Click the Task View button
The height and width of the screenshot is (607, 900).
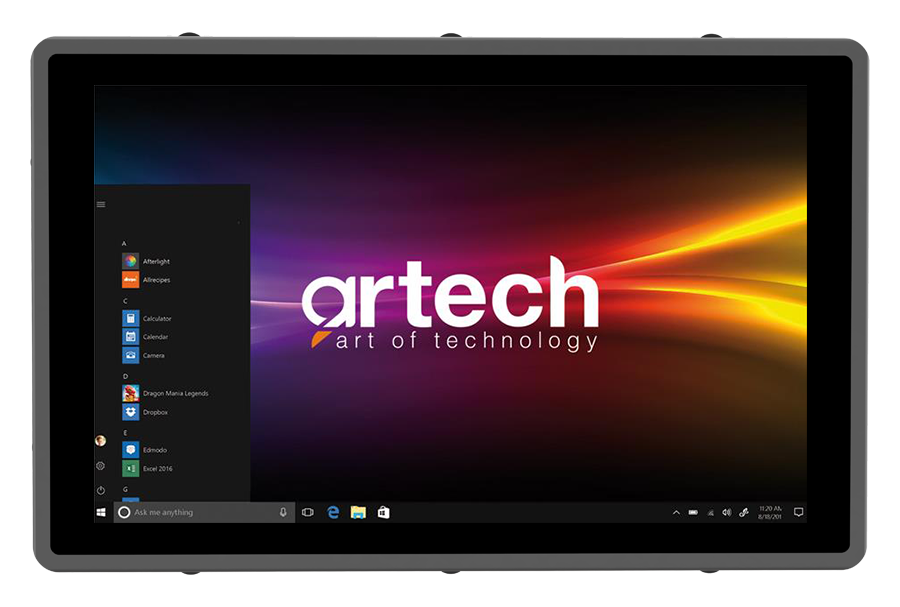(x=308, y=512)
